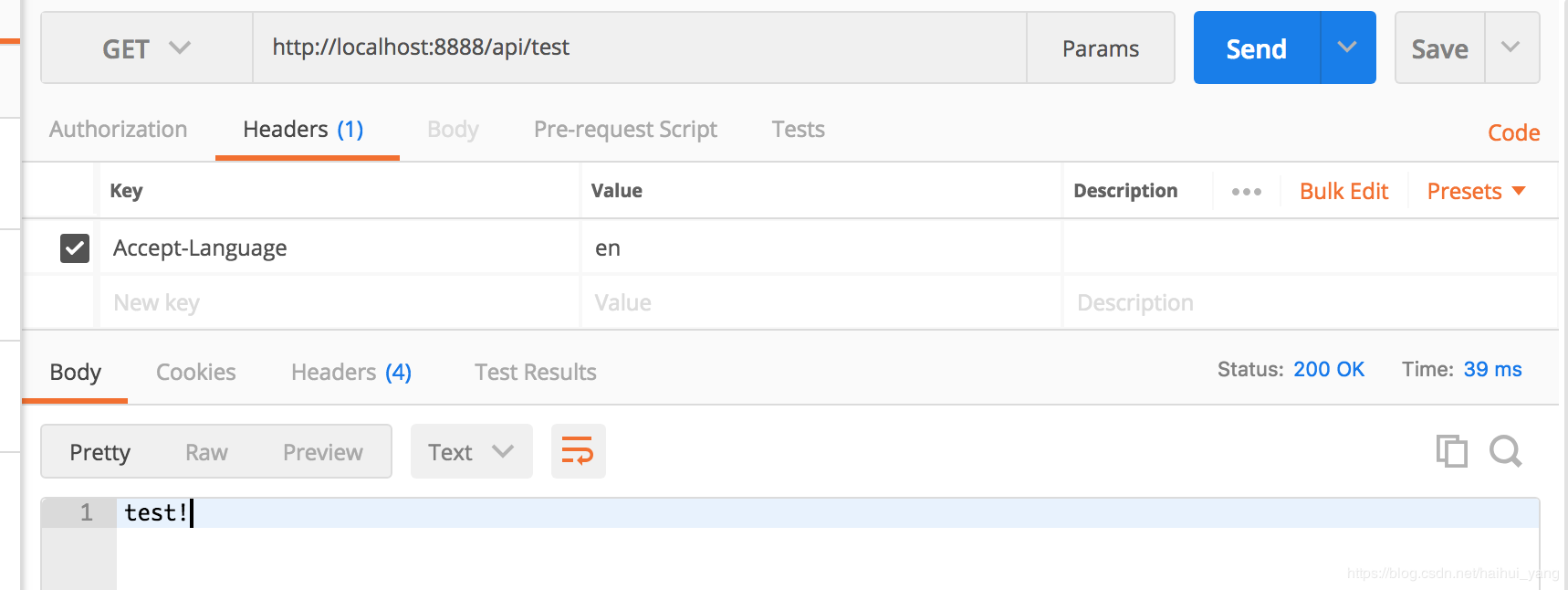Open the GET method dropdown
This screenshot has width=1568, height=590.
tap(146, 48)
